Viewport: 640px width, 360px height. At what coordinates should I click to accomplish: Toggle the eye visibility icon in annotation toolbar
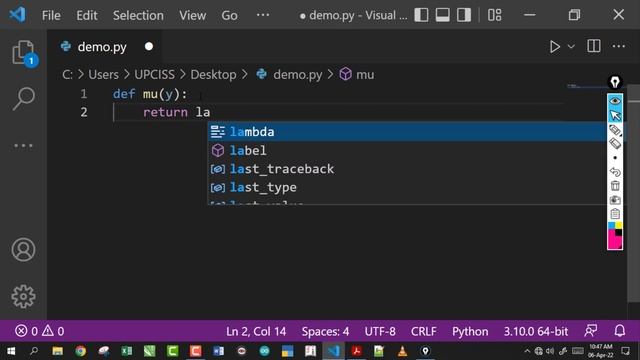click(615, 101)
